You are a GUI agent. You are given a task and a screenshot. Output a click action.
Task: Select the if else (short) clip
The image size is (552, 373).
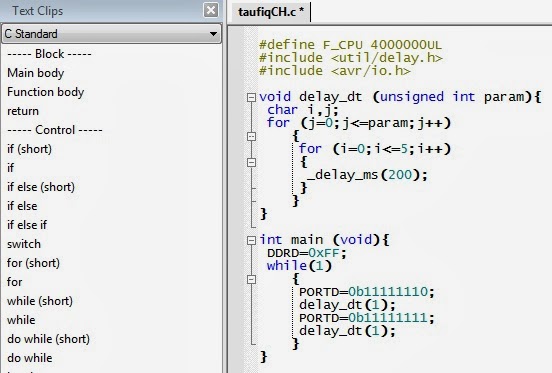tap(41, 187)
